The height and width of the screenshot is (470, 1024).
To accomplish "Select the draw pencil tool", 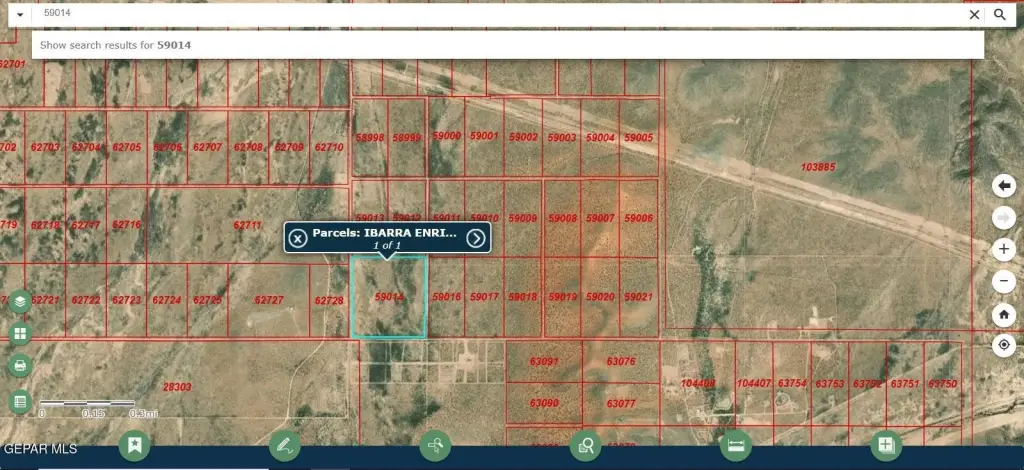I will [x=285, y=445].
